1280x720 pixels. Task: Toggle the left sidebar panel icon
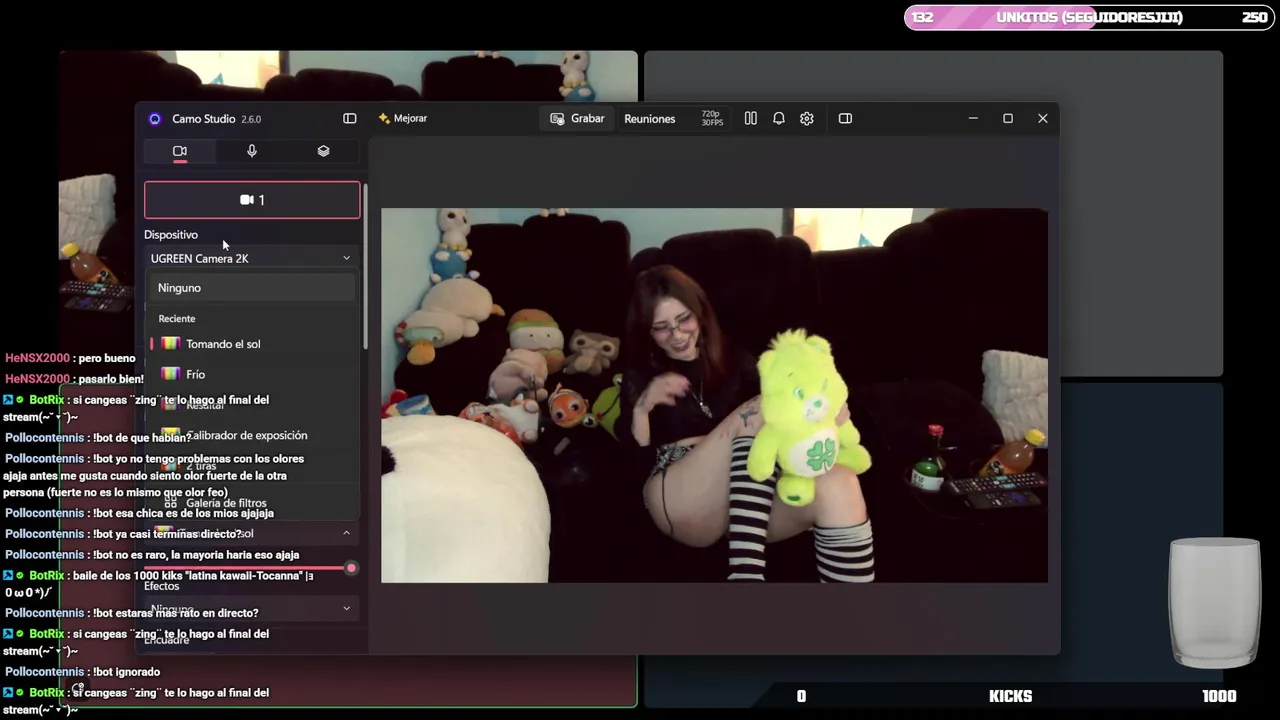click(350, 118)
